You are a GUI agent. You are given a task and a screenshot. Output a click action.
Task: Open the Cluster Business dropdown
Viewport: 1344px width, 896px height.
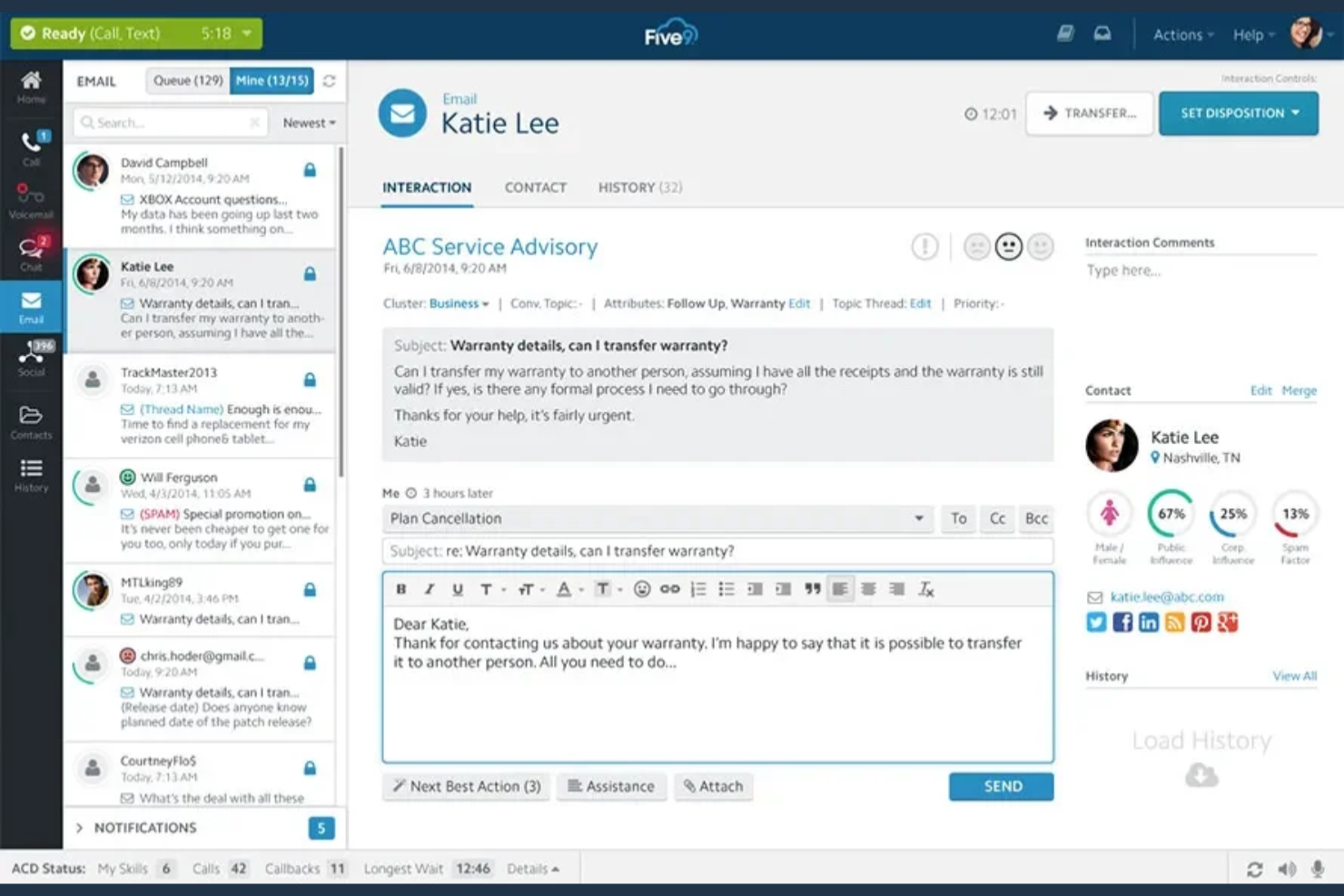[459, 303]
